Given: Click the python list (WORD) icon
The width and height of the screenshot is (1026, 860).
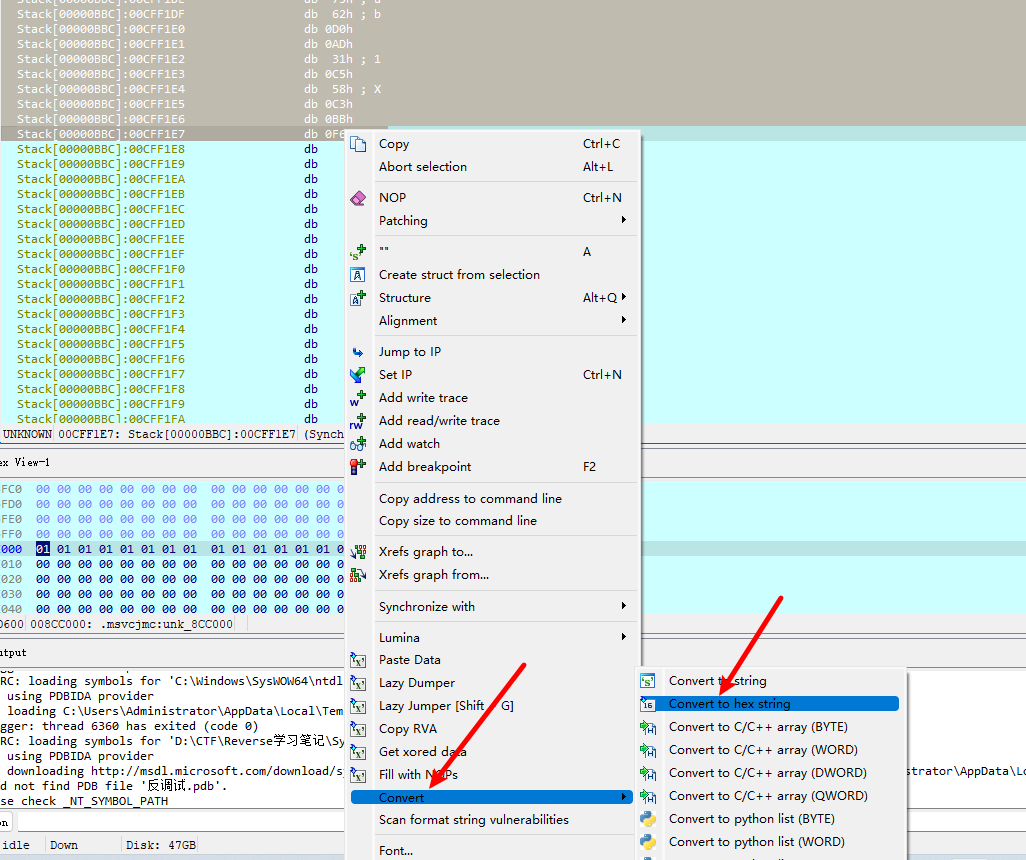Looking at the screenshot, I should pyautogui.click(x=648, y=842).
